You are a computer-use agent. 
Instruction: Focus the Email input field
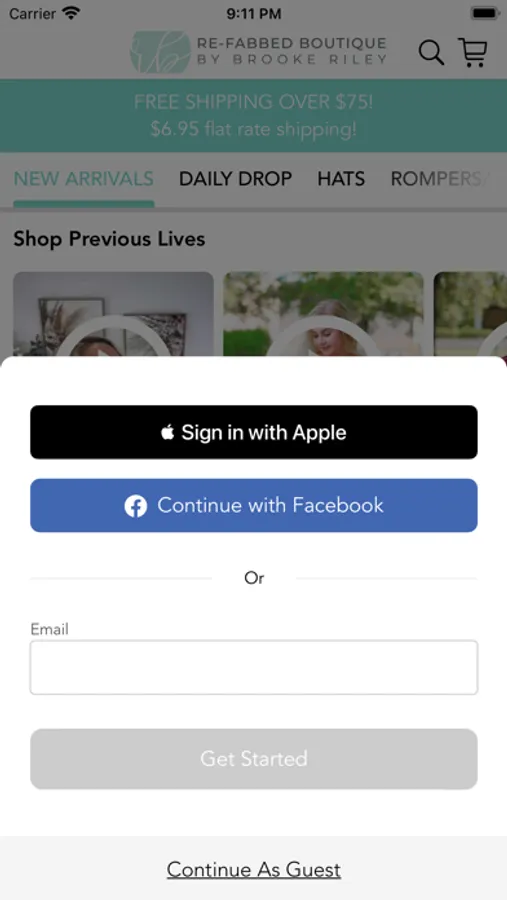coord(254,668)
